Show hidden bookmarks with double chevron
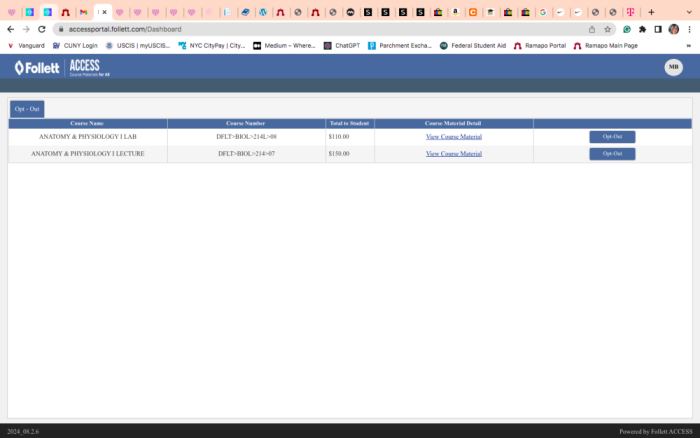Screen dimensions: 700x438 [688, 46]
